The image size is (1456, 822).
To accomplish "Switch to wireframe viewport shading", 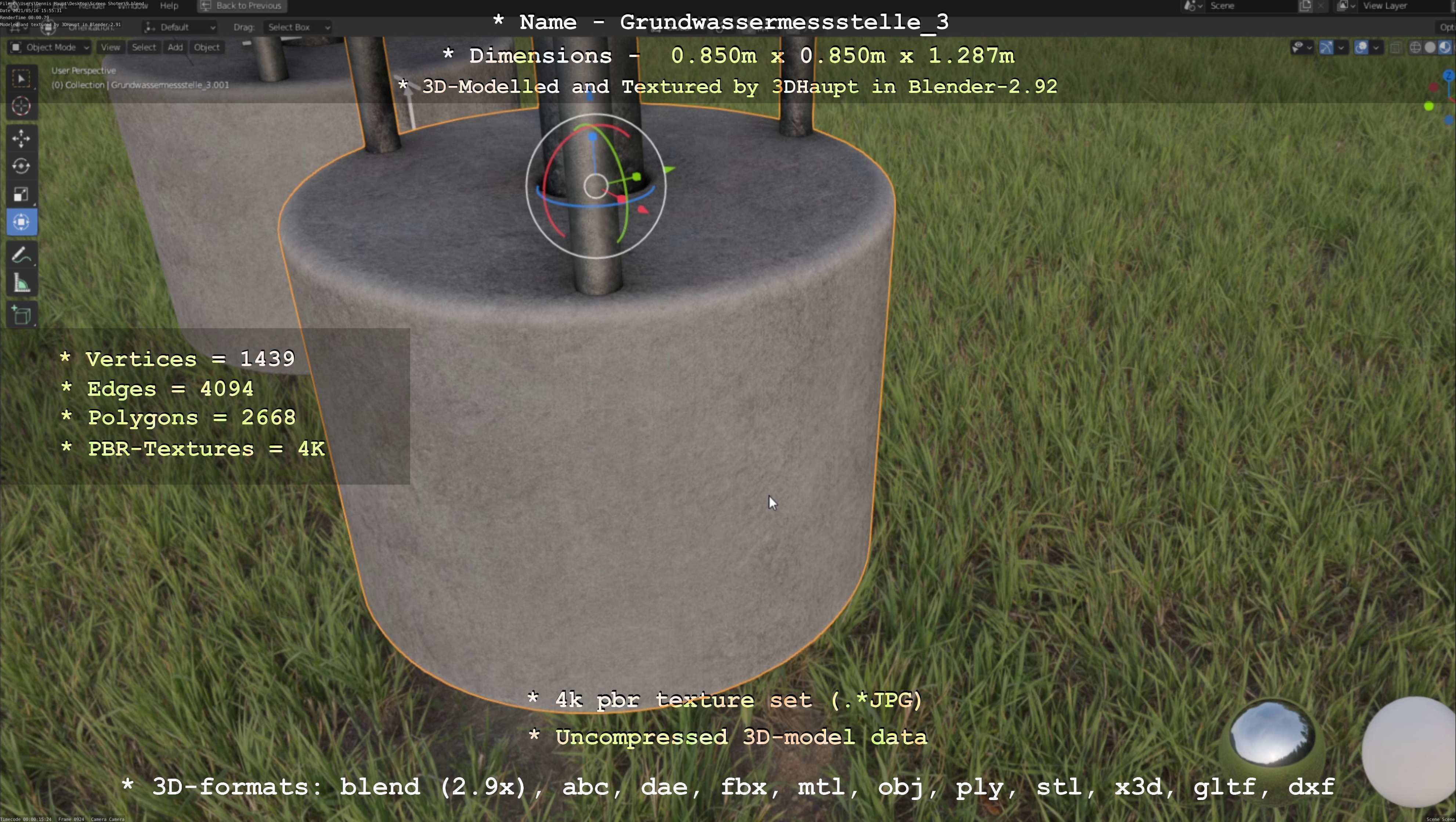I will click(1415, 47).
